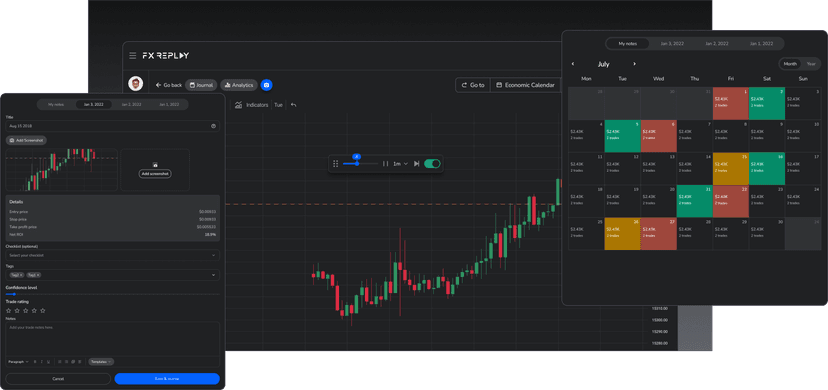The image size is (828, 390).
Task: Select Jan 1, 2022 tab in calendar panel
Action: 760,44
